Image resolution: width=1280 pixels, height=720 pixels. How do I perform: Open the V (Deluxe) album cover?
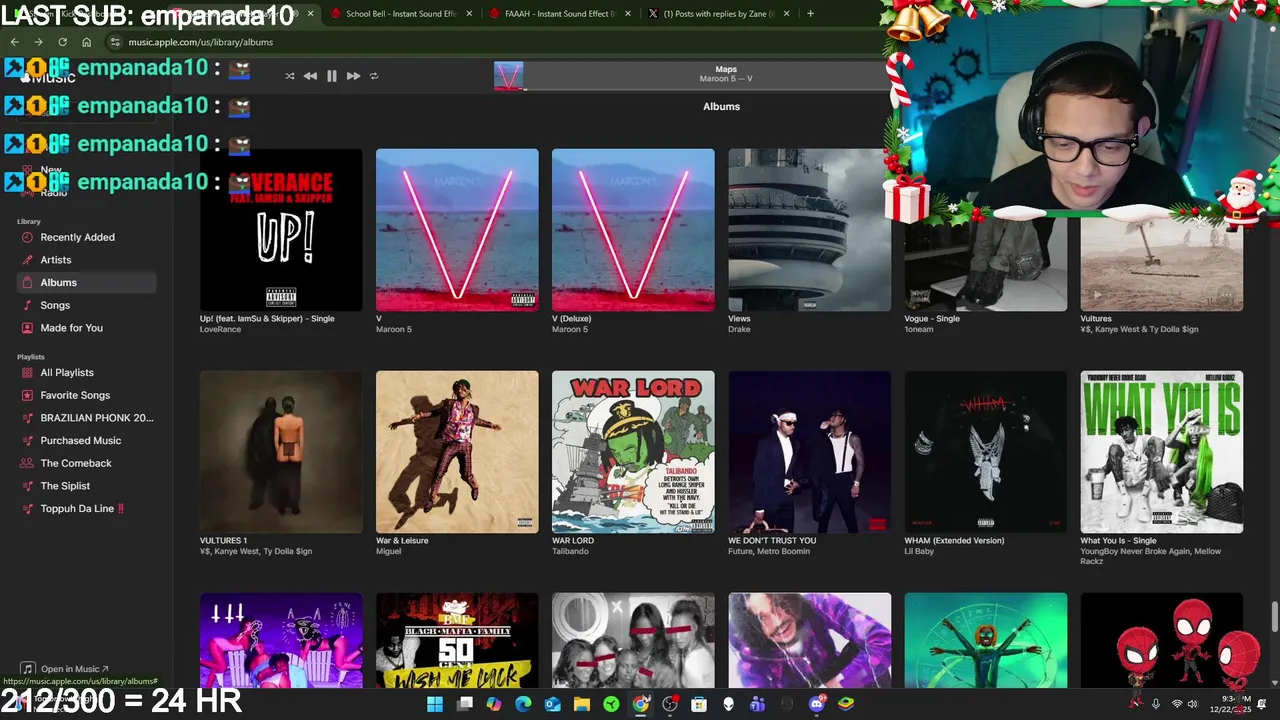click(633, 230)
